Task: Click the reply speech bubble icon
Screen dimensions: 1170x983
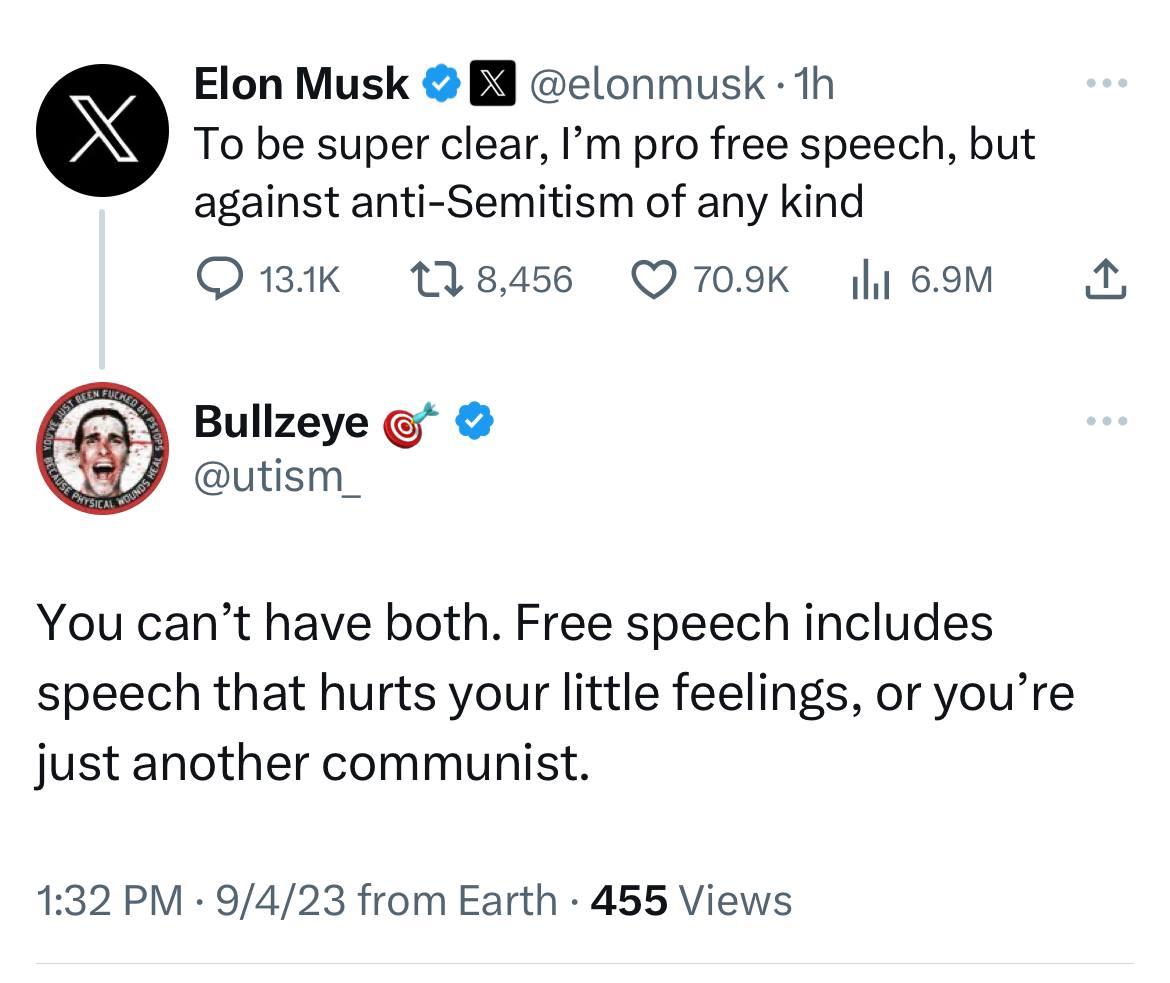Action: [217, 280]
